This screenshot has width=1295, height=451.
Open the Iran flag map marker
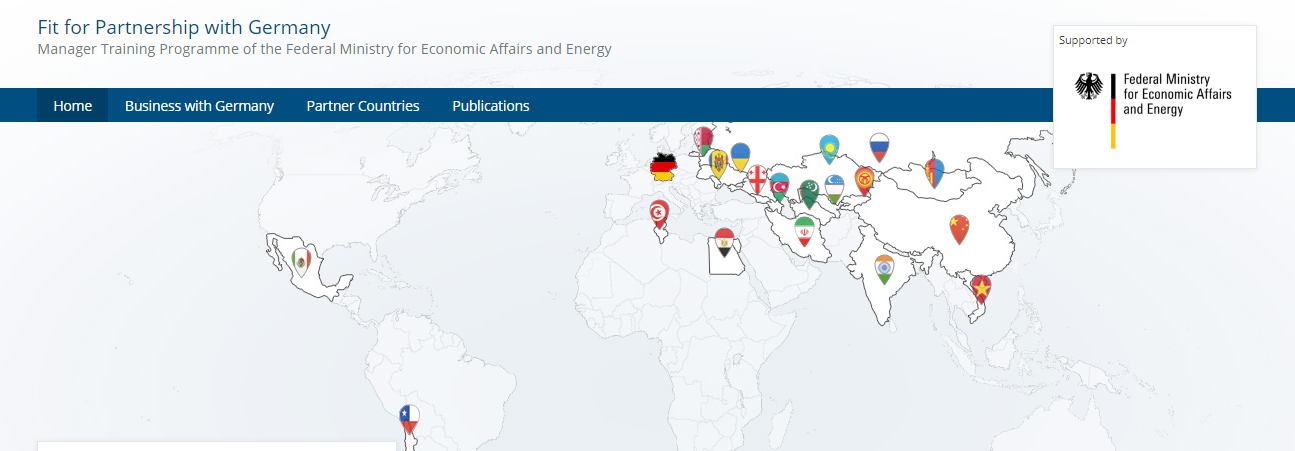click(x=804, y=231)
